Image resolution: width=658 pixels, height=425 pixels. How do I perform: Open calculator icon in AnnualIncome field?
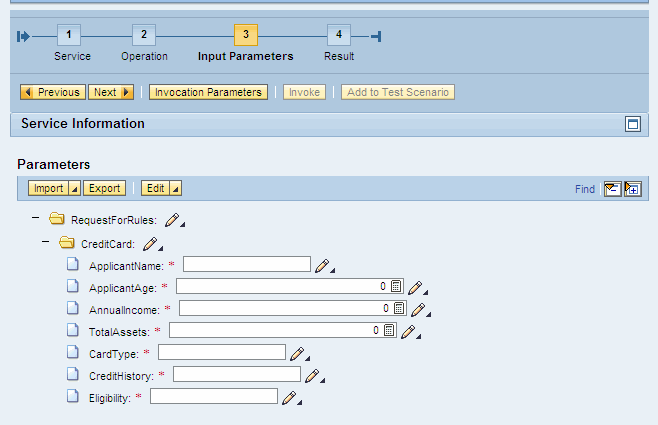[x=399, y=309]
